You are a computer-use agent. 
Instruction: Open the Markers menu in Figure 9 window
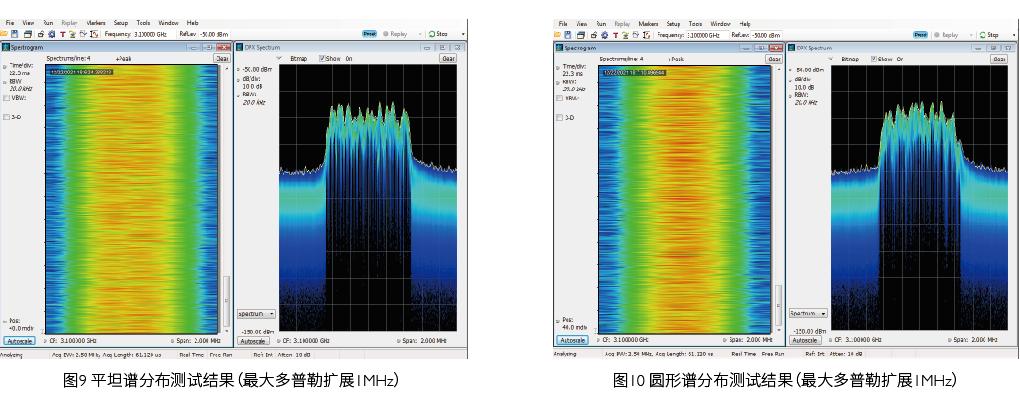[x=96, y=23]
